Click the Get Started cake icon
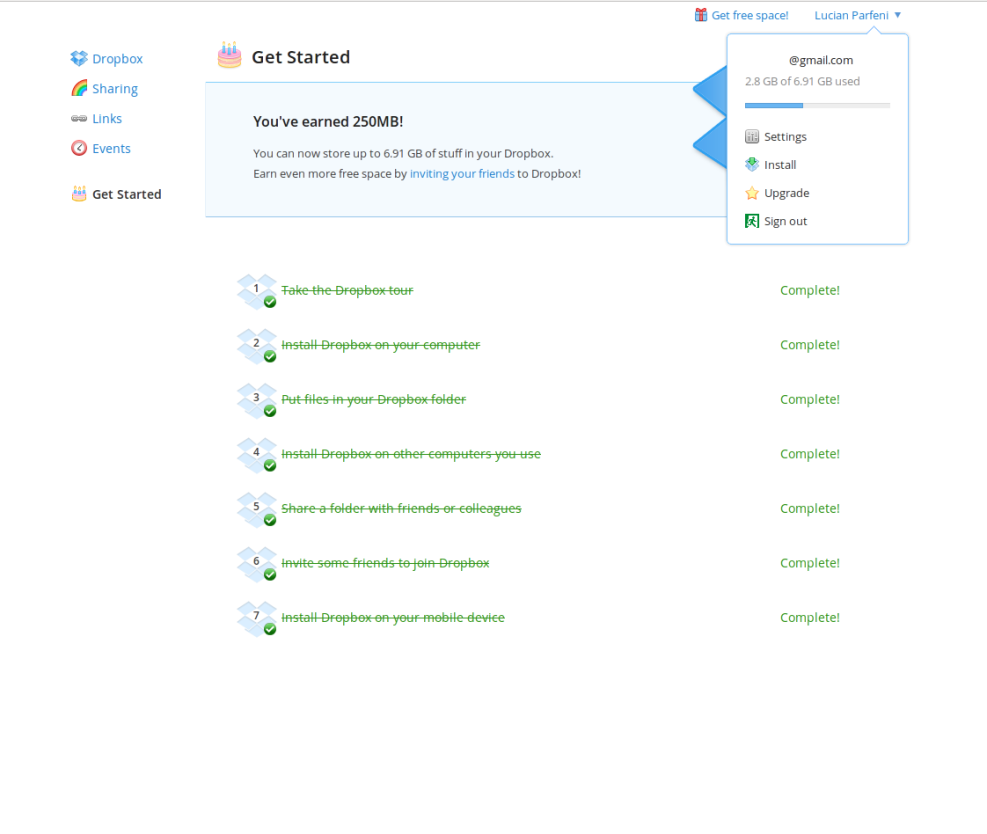987x834 pixels. (x=79, y=193)
